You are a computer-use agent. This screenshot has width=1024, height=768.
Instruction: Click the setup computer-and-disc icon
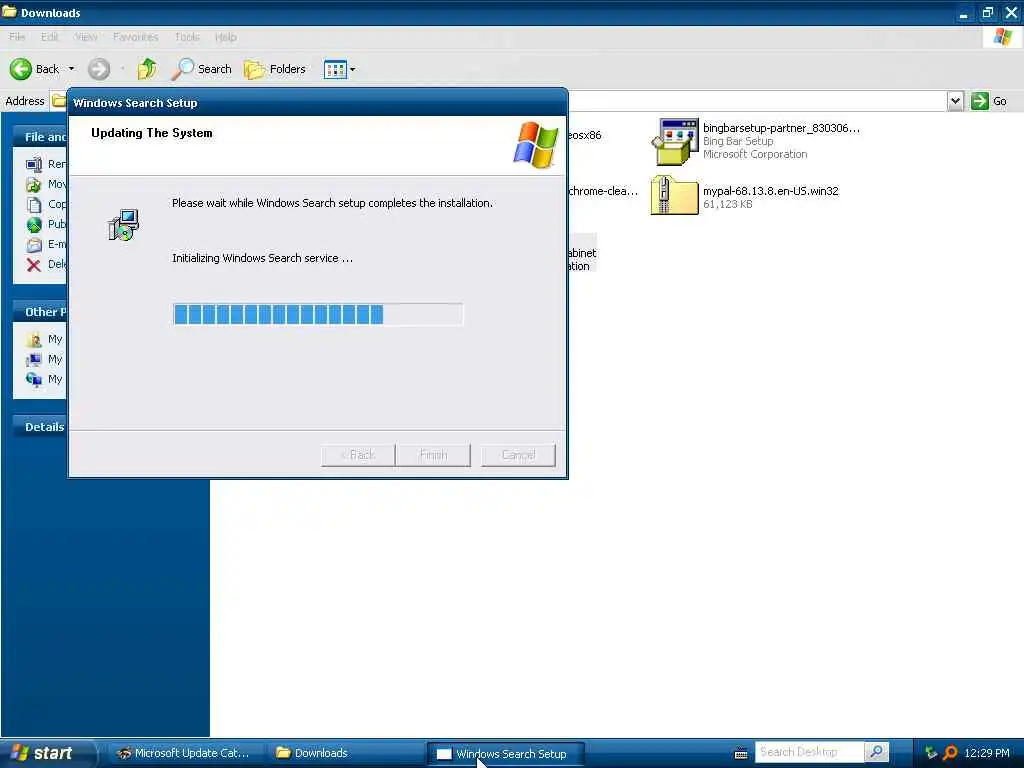123,225
